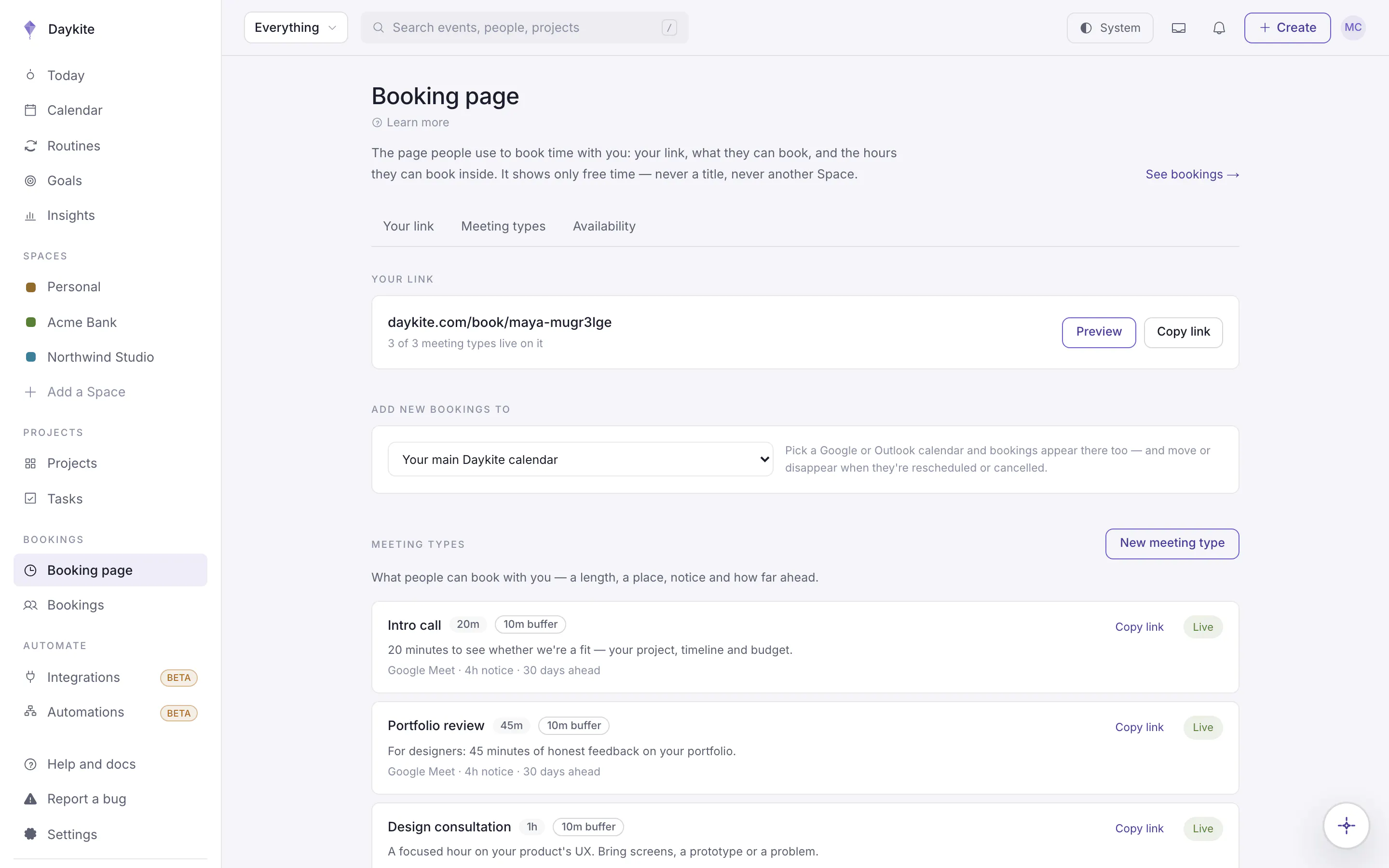Screen dimensions: 1389x868
Task: Open the MC profile avatar
Action: 1353,27
